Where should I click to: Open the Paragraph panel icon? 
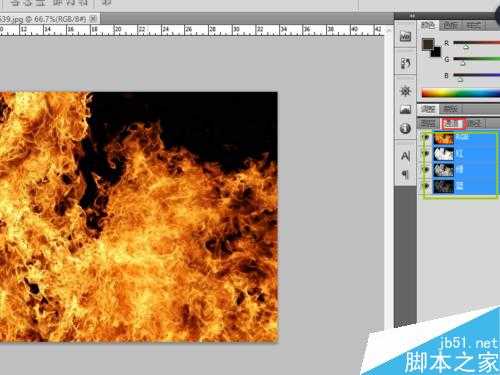[405, 174]
